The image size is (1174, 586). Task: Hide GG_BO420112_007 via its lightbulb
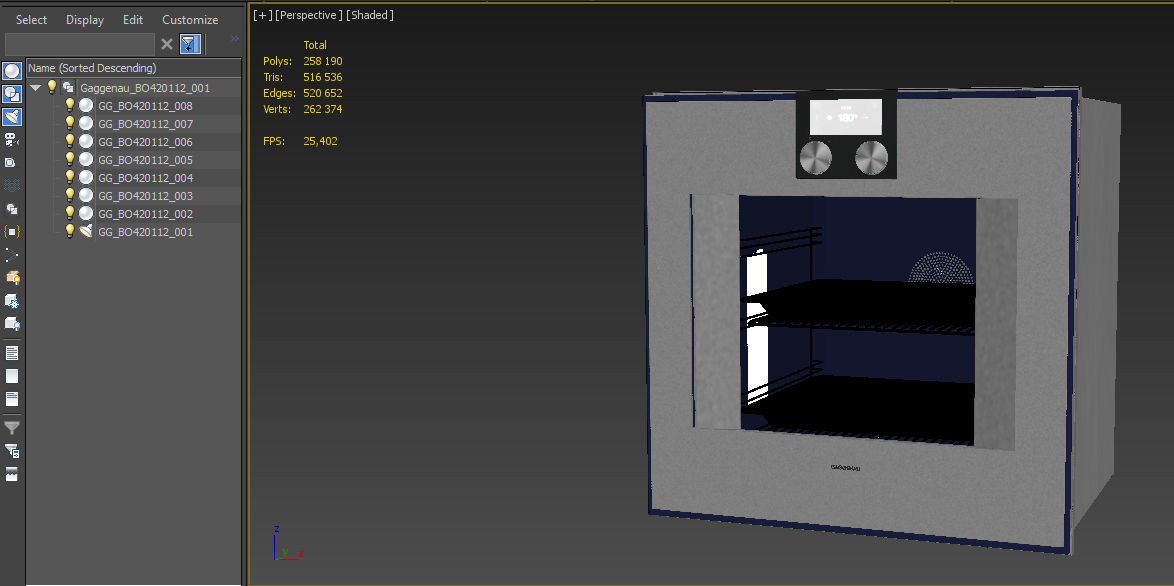pyautogui.click(x=70, y=123)
